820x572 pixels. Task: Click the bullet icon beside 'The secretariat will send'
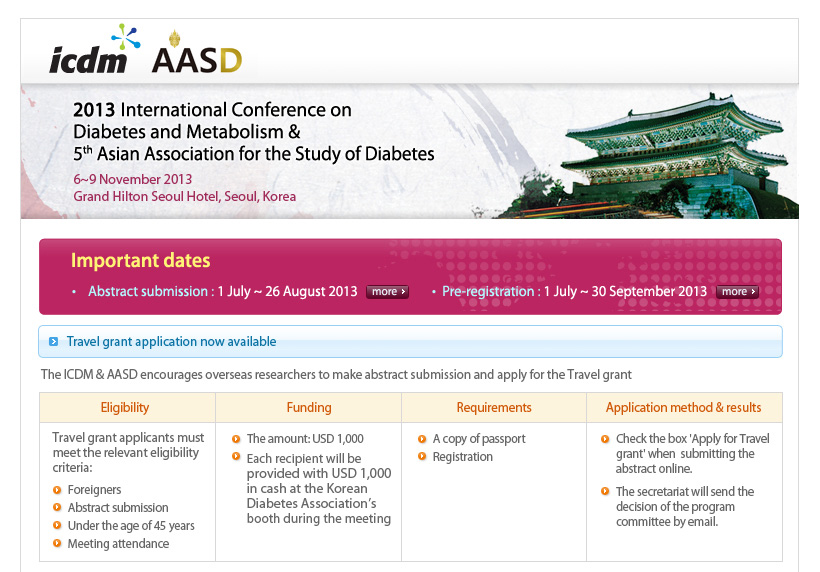(606, 491)
